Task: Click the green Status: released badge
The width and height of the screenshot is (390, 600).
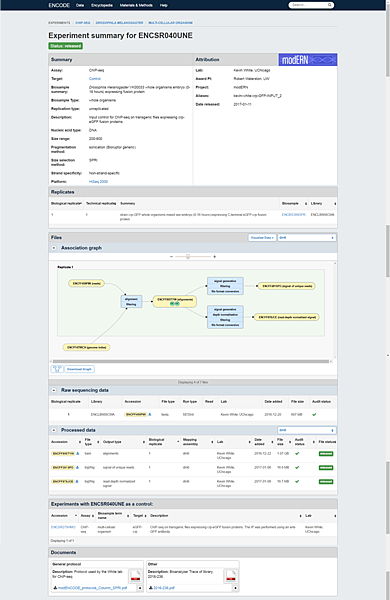Action: pyautogui.click(x=65, y=46)
